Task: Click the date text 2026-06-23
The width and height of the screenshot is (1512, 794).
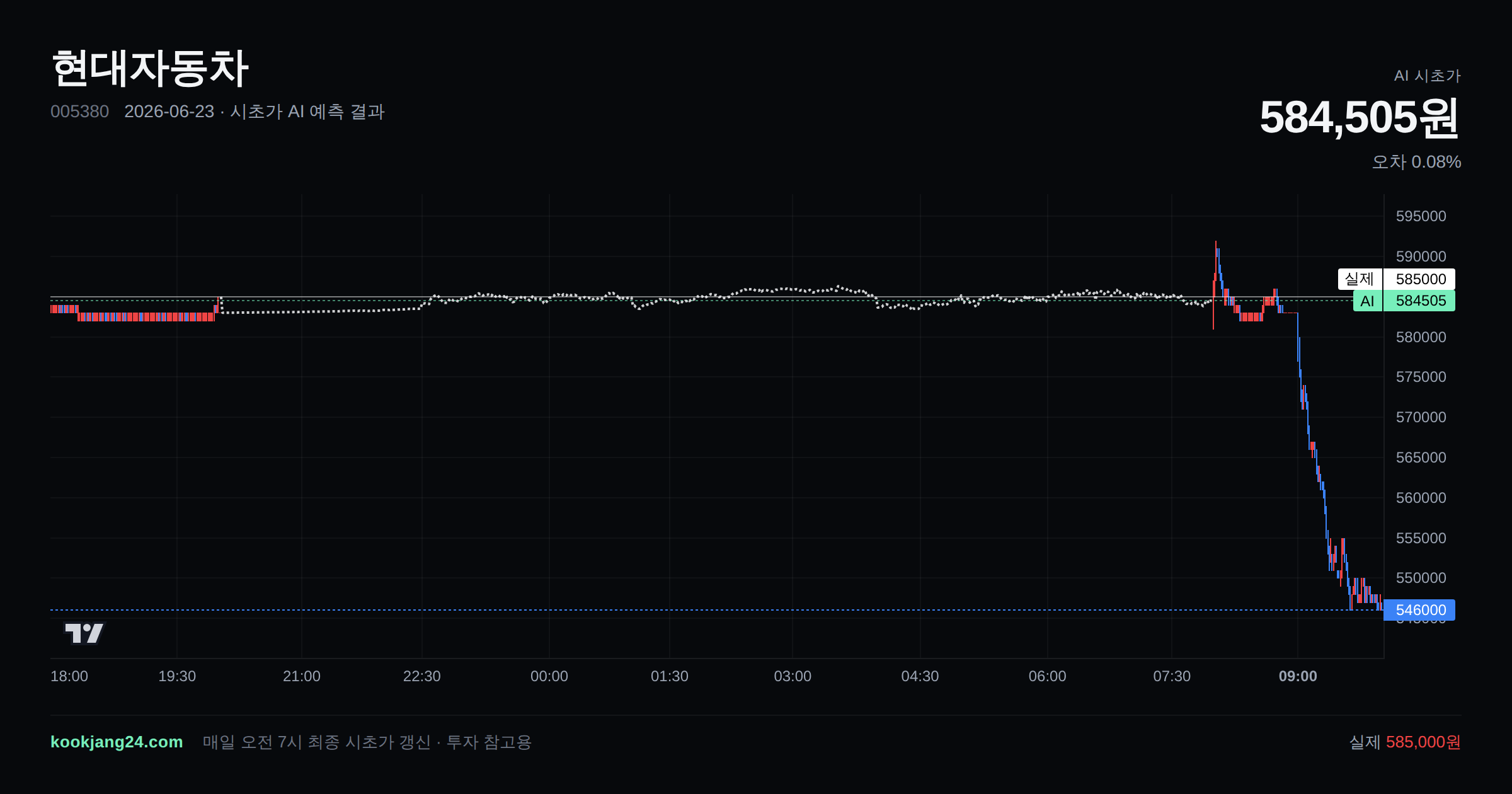Action: point(169,112)
